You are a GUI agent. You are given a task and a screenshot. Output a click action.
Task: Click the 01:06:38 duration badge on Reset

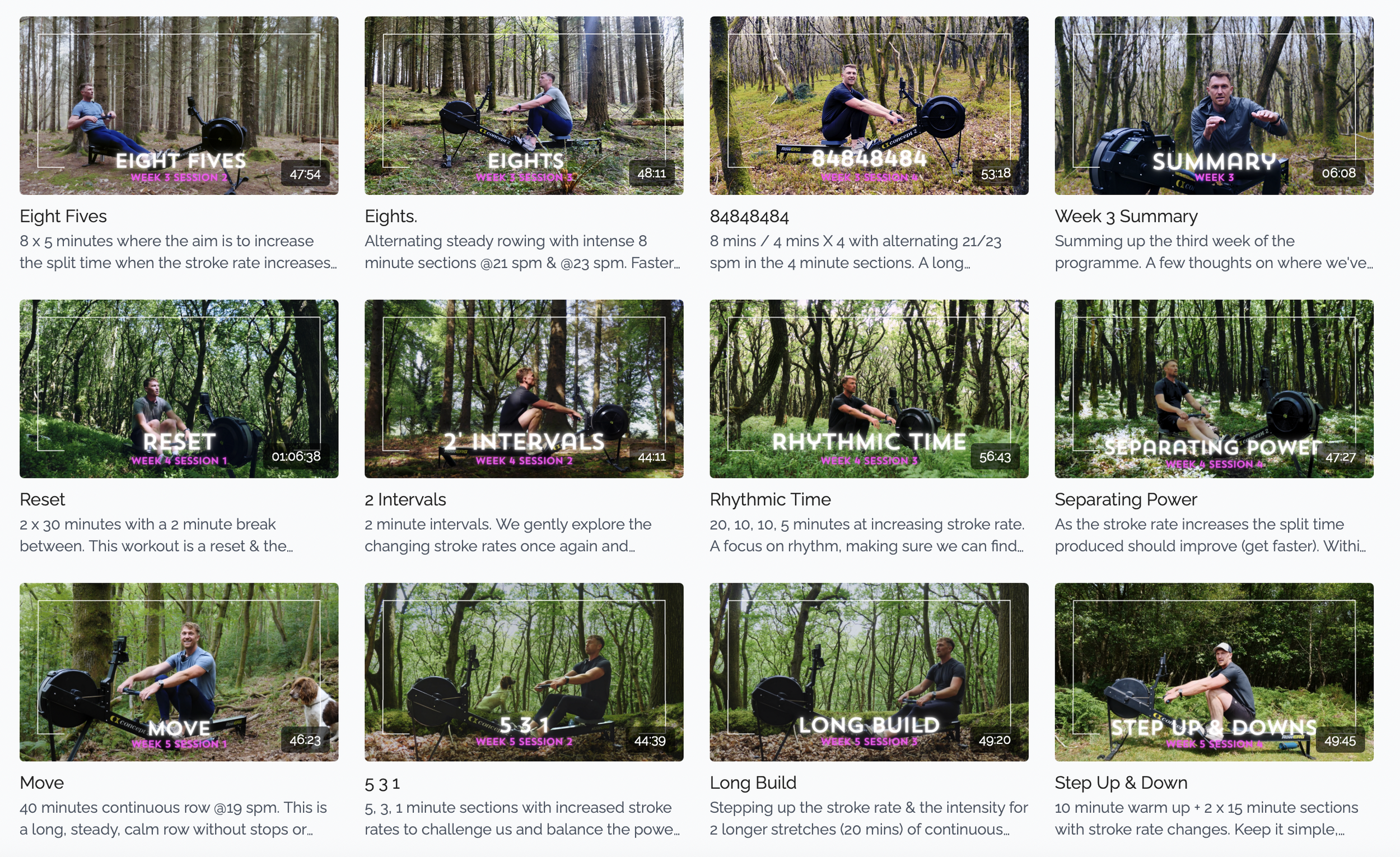[x=296, y=457]
